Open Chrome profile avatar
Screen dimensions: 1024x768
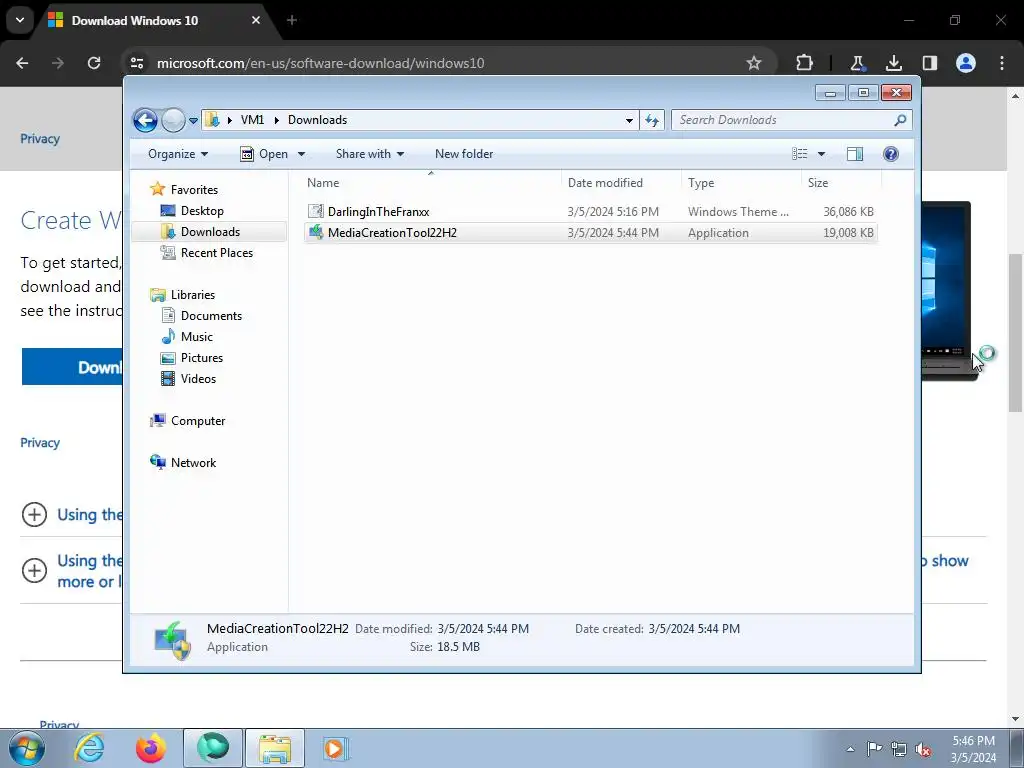[x=966, y=63]
